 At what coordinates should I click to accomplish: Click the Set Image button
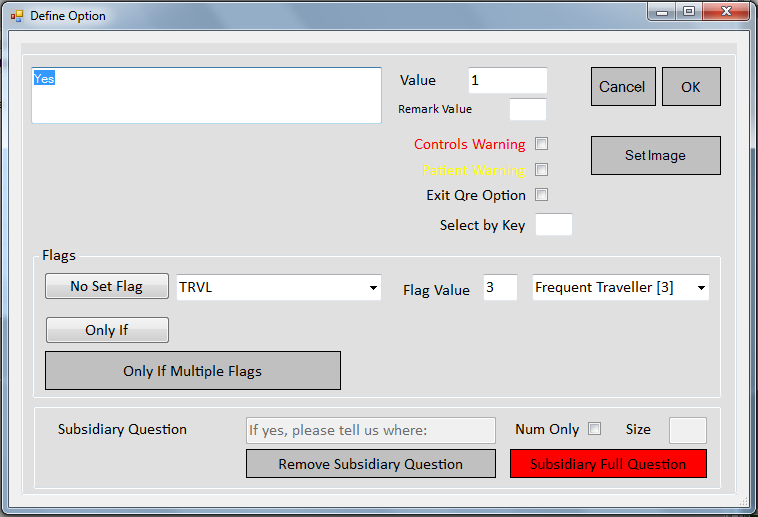[x=655, y=156]
